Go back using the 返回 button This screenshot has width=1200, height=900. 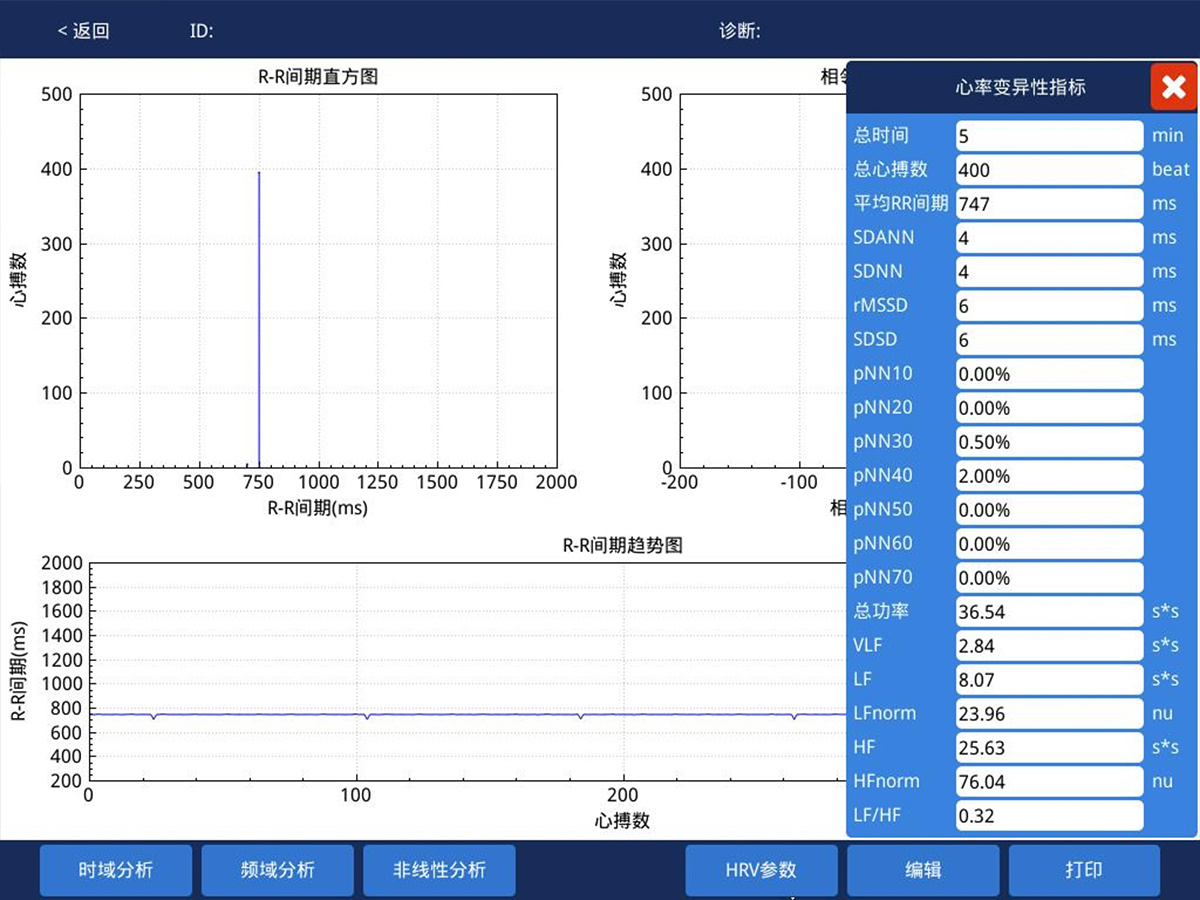click(x=83, y=31)
